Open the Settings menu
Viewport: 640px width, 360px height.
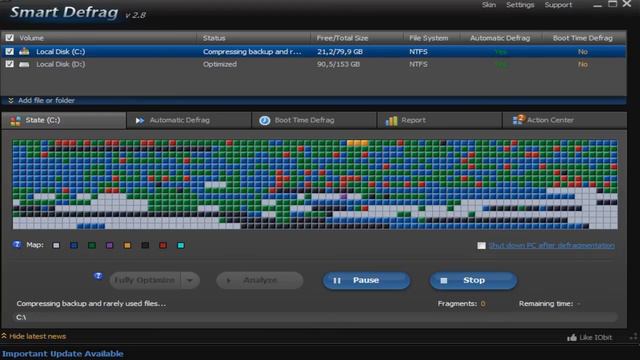520,5
